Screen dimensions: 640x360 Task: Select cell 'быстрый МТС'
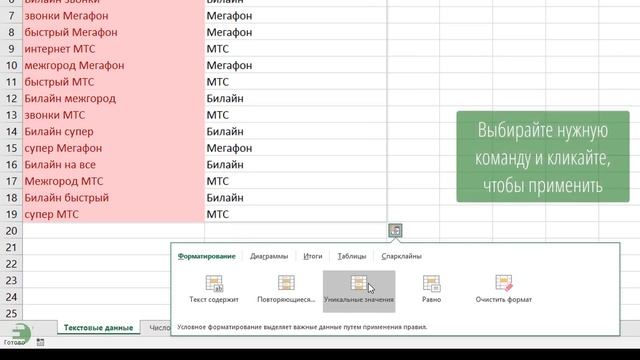113,82
